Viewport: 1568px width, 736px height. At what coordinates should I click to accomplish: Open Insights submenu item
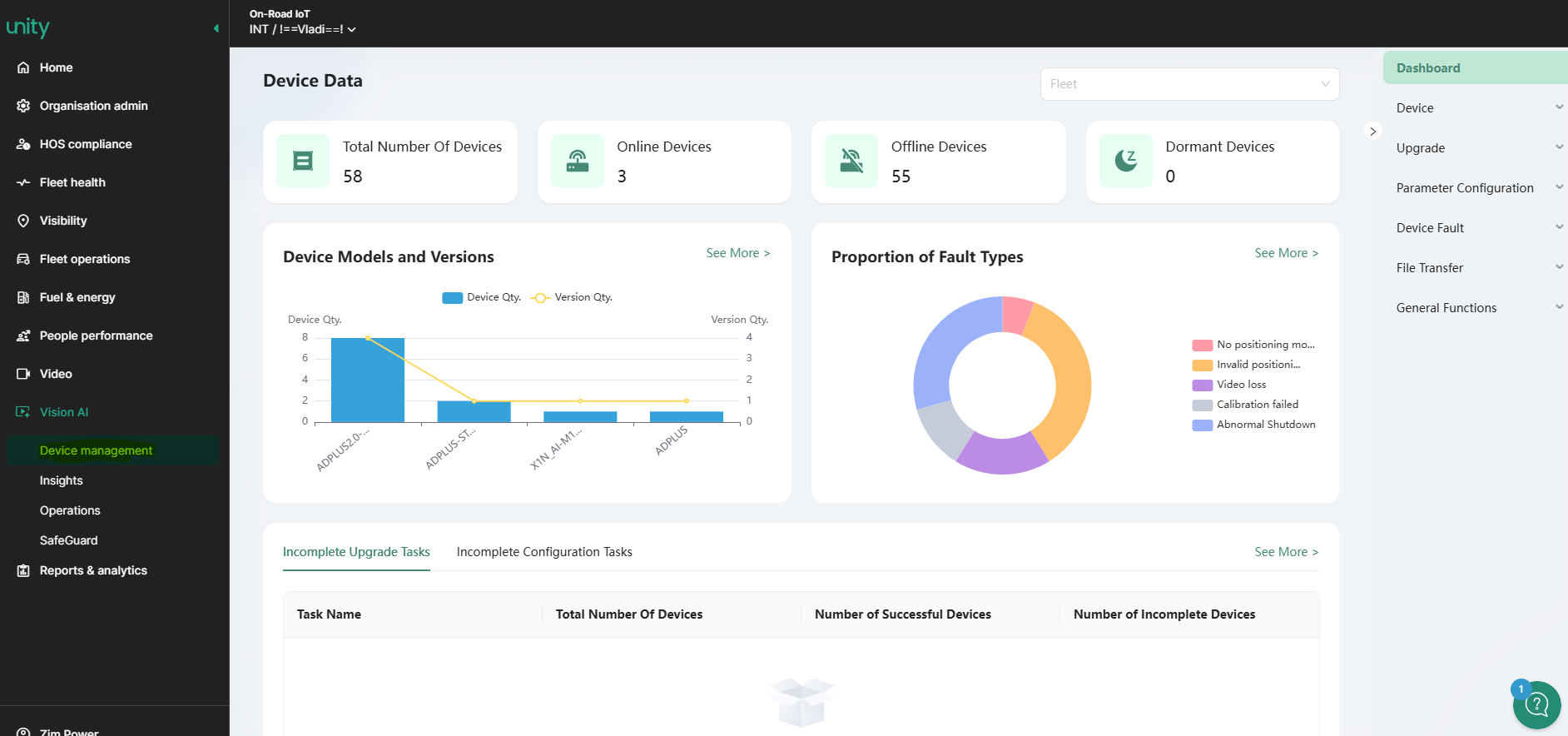tap(62, 480)
